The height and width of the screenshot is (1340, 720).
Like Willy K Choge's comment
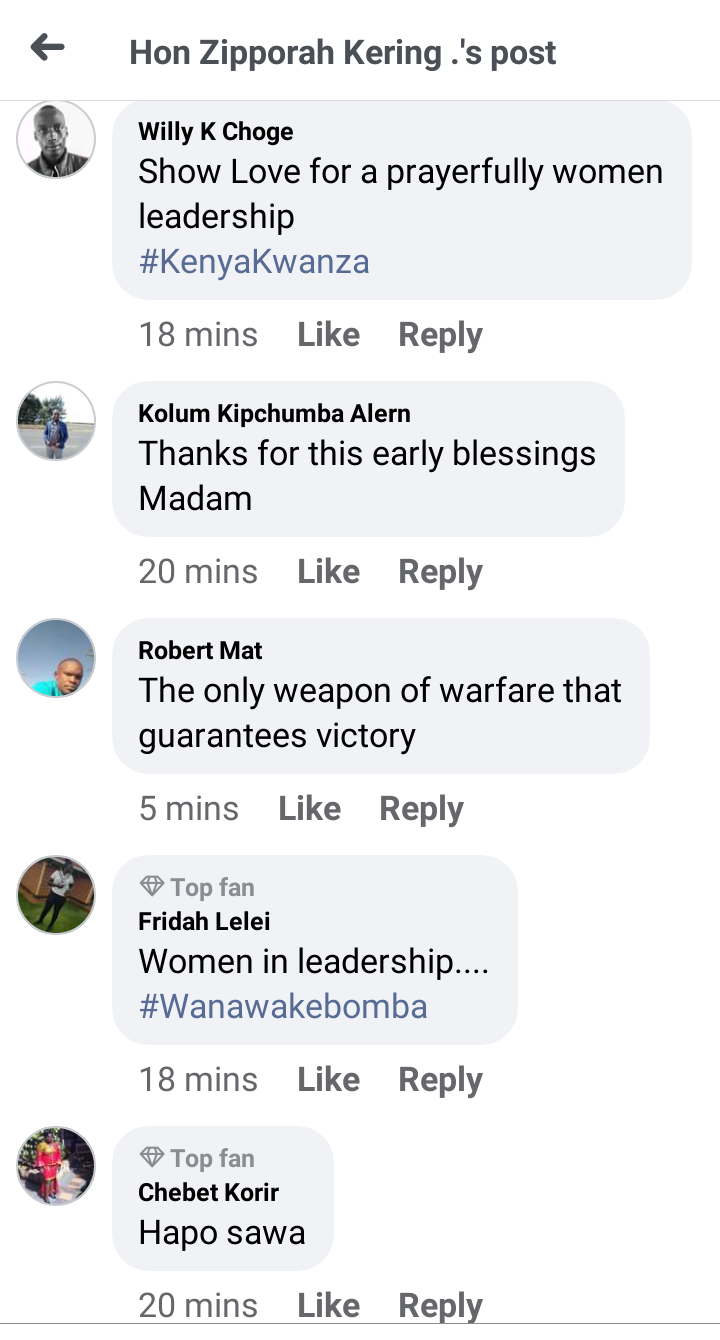point(328,334)
